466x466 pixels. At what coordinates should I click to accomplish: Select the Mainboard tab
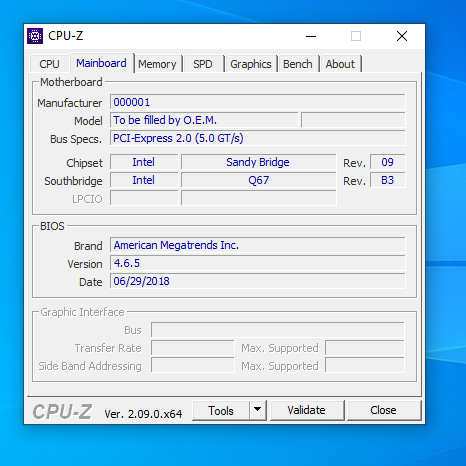pyautogui.click(x=101, y=63)
